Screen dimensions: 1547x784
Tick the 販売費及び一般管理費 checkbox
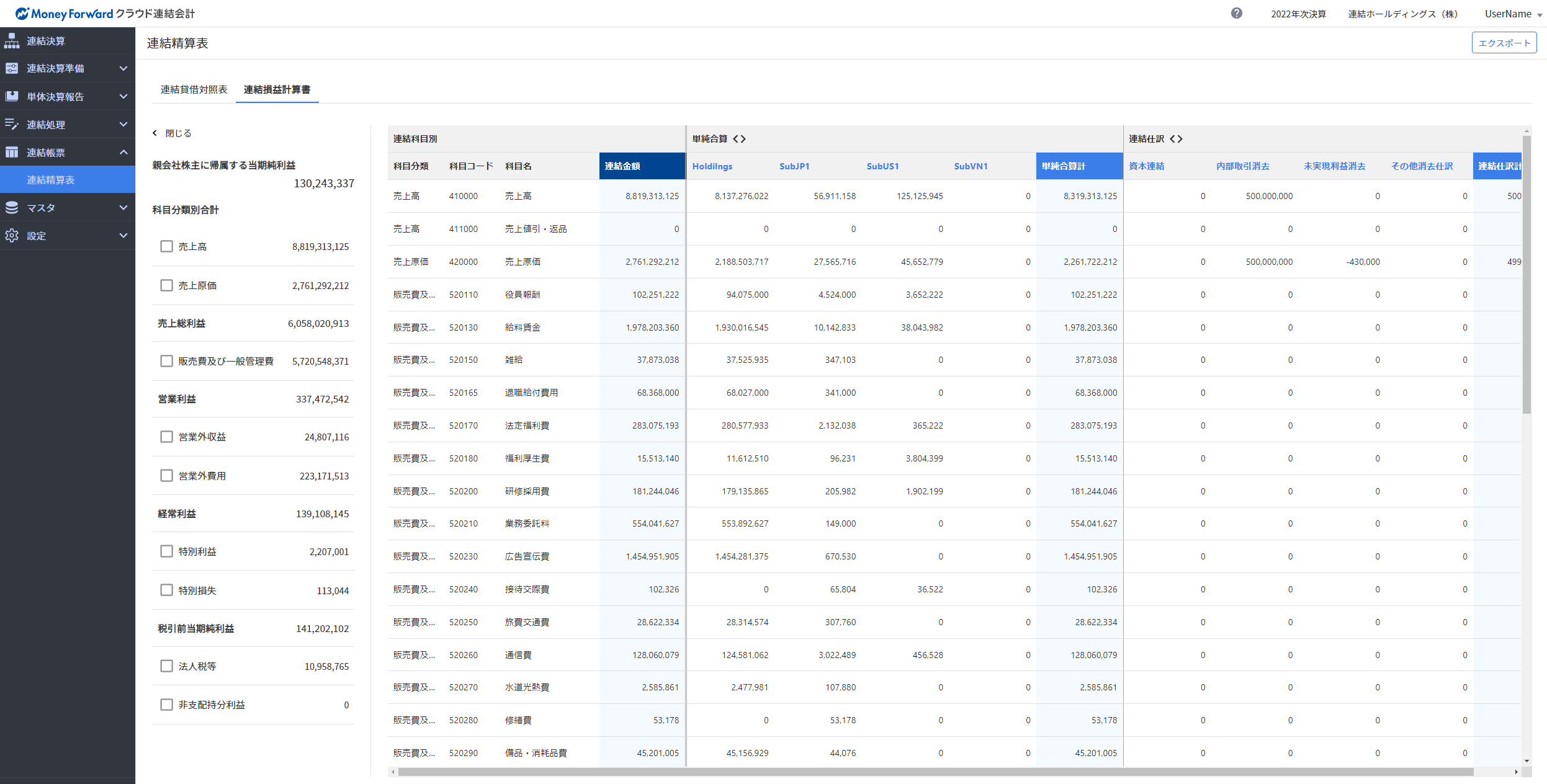point(166,361)
